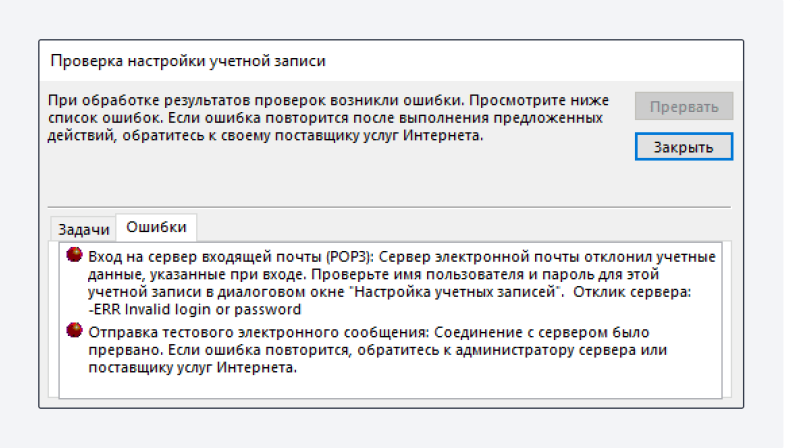
Task: Click blank gray area under the description text
Action: pyautogui.click(x=337, y=173)
